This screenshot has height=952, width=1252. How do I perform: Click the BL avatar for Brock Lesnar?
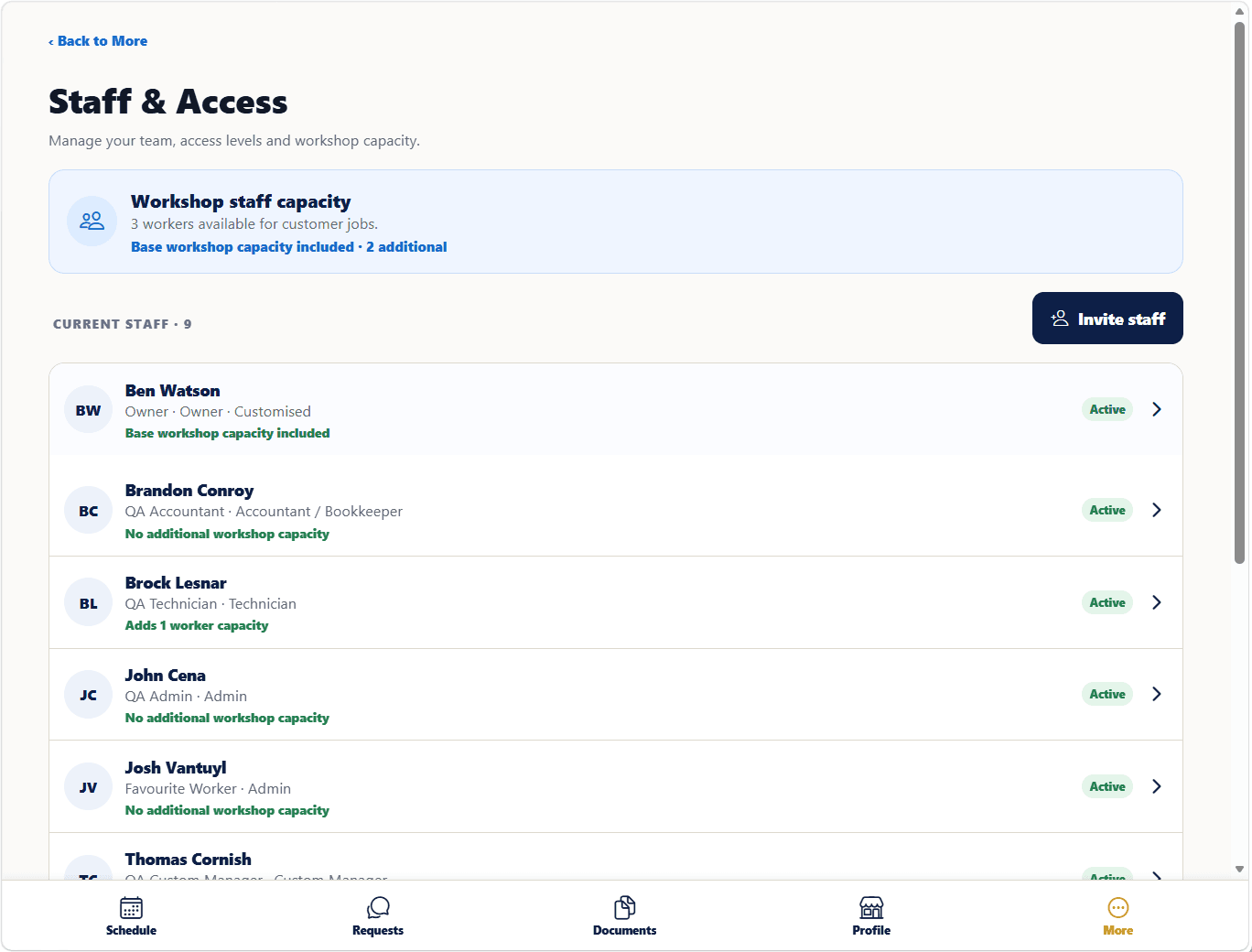pos(89,603)
